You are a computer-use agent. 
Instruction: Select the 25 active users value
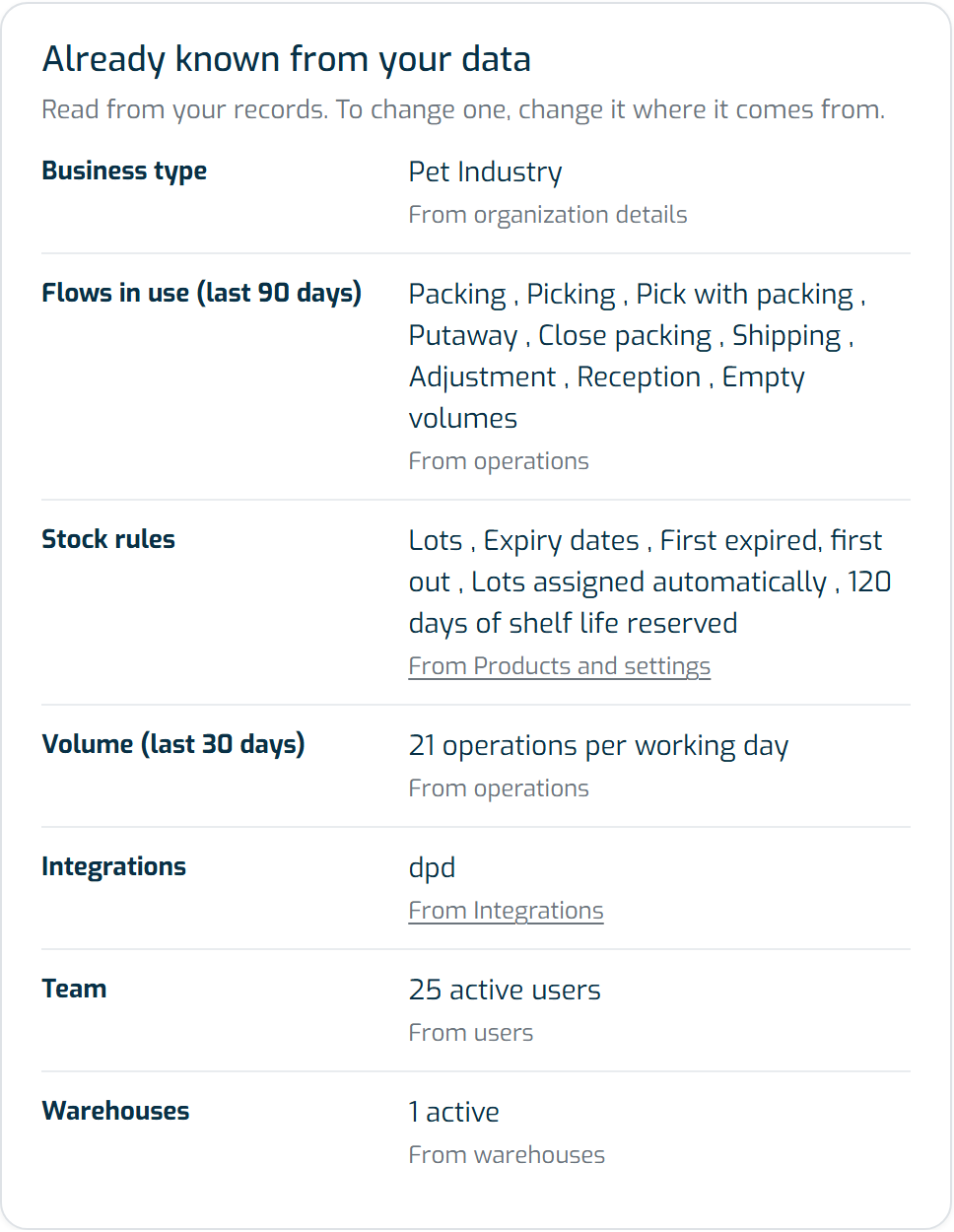505,991
